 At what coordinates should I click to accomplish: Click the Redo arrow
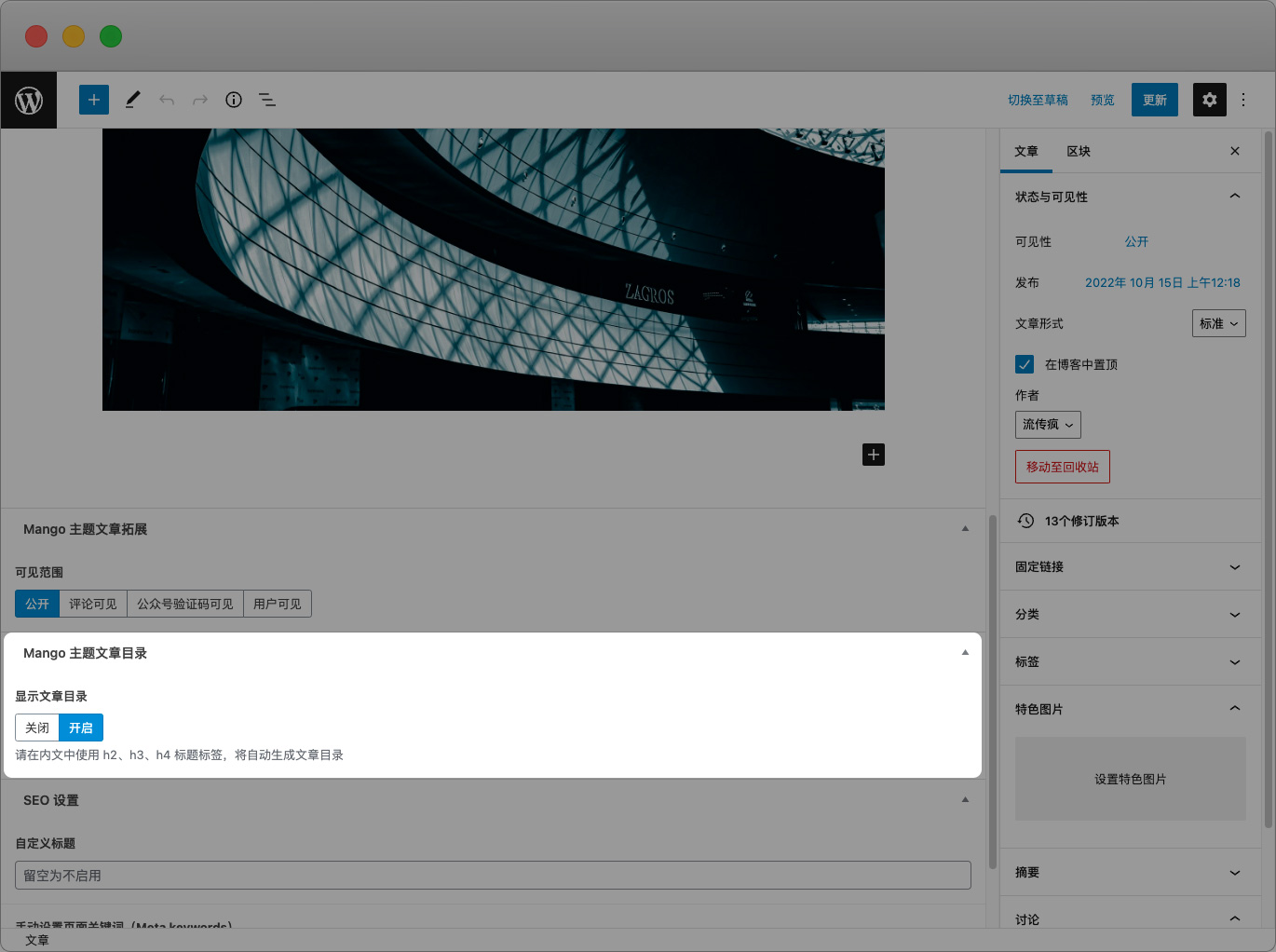200,100
